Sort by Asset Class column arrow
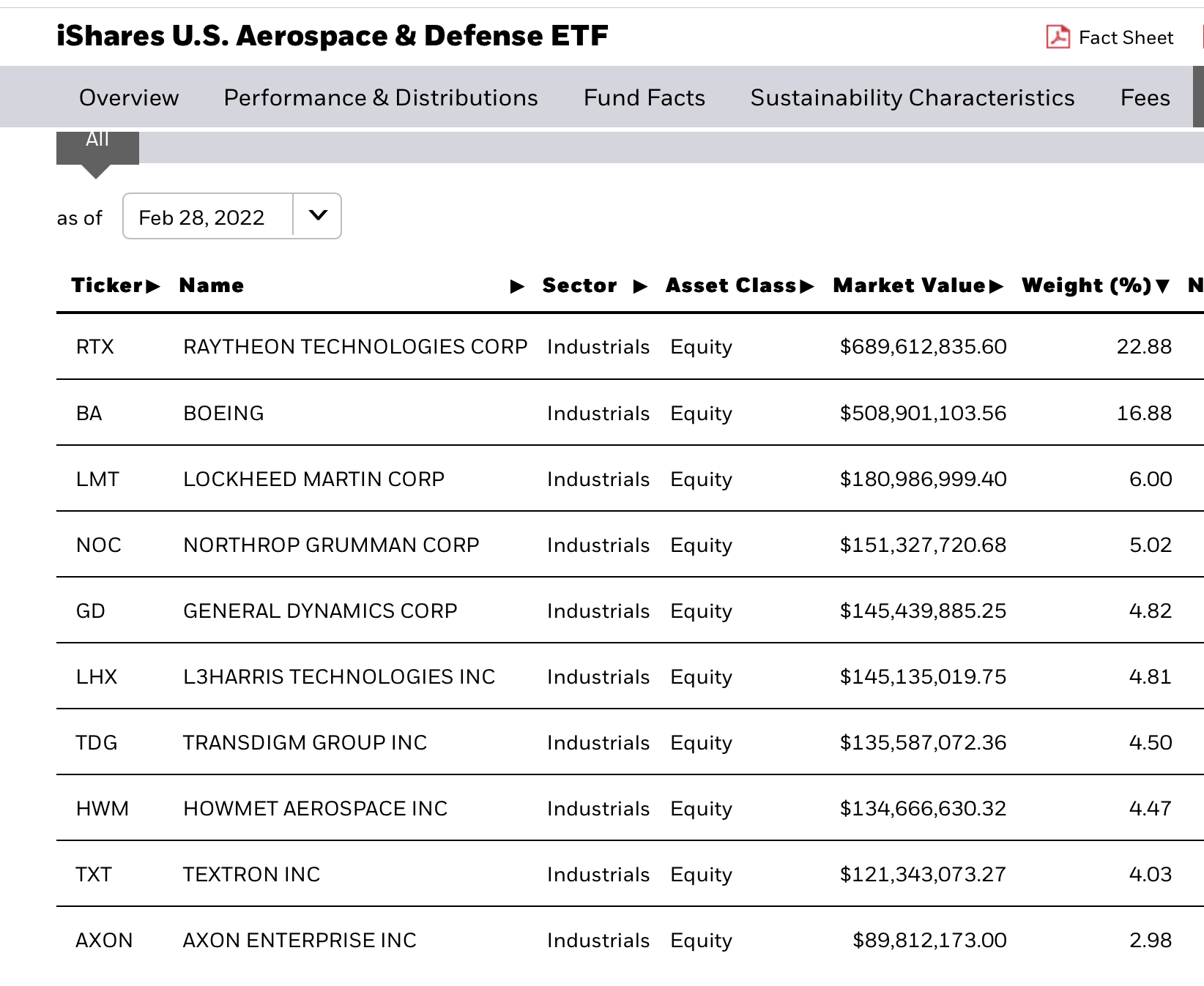This screenshot has height=986, width=1204. pyautogui.click(x=807, y=286)
